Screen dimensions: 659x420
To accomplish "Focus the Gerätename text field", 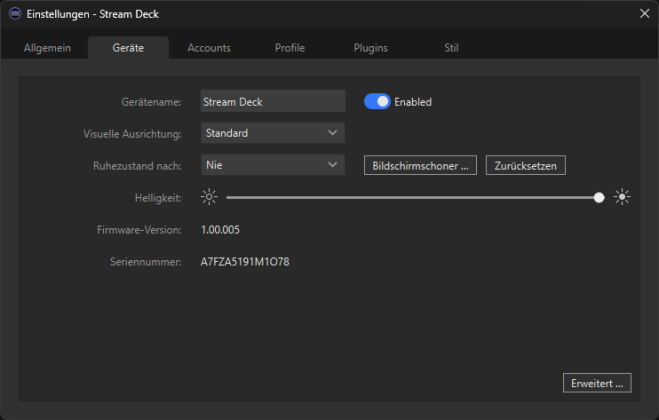I will point(272,101).
